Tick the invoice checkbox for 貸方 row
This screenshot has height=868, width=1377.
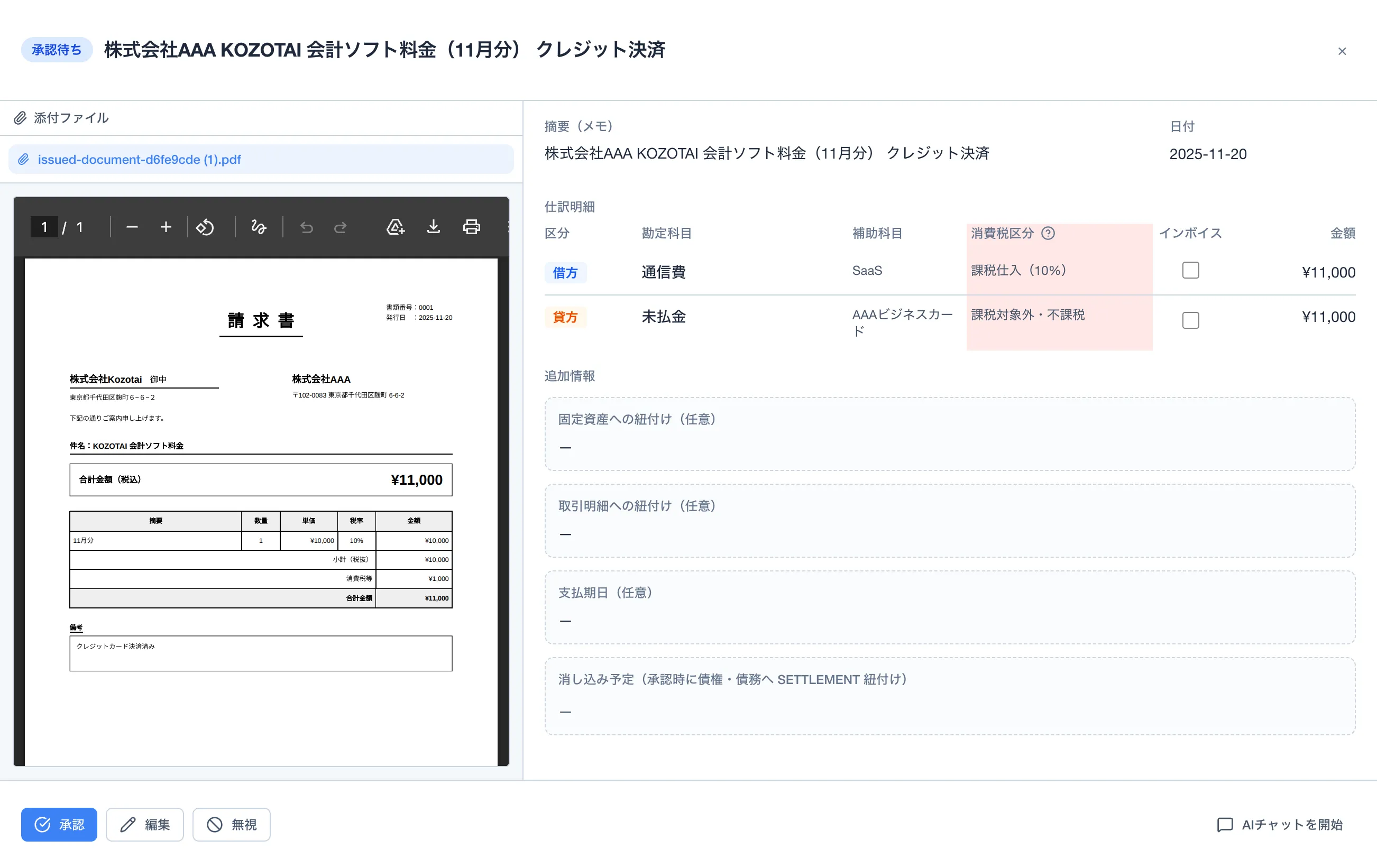coord(1190,320)
